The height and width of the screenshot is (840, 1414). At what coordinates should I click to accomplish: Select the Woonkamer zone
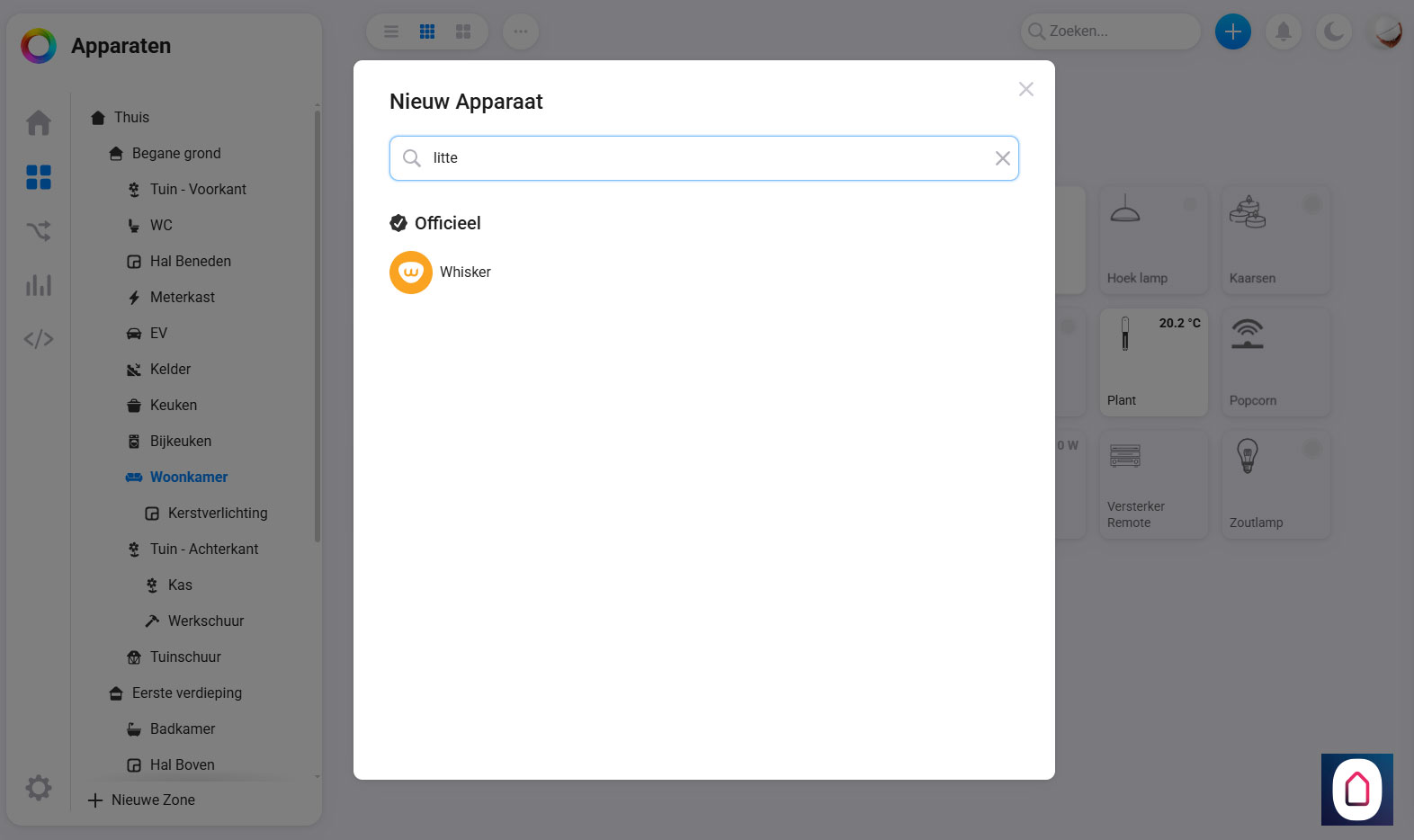(x=188, y=478)
